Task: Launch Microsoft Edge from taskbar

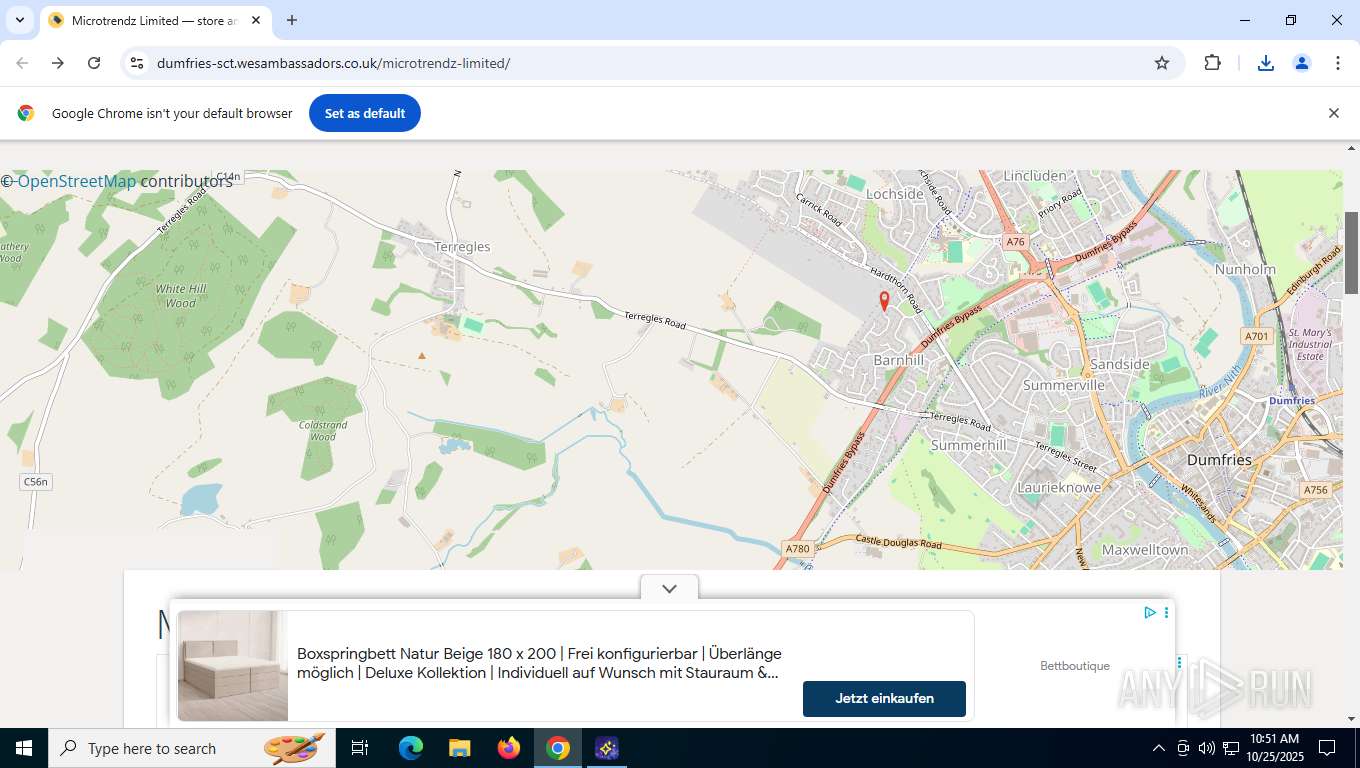Action: click(x=411, y=748)
